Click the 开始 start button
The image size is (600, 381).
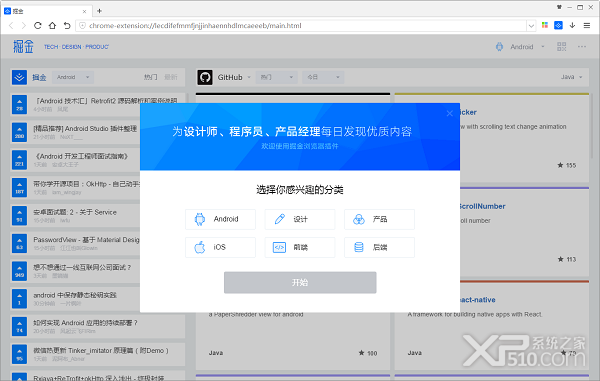pyautogui.click(x=300, y=283)
